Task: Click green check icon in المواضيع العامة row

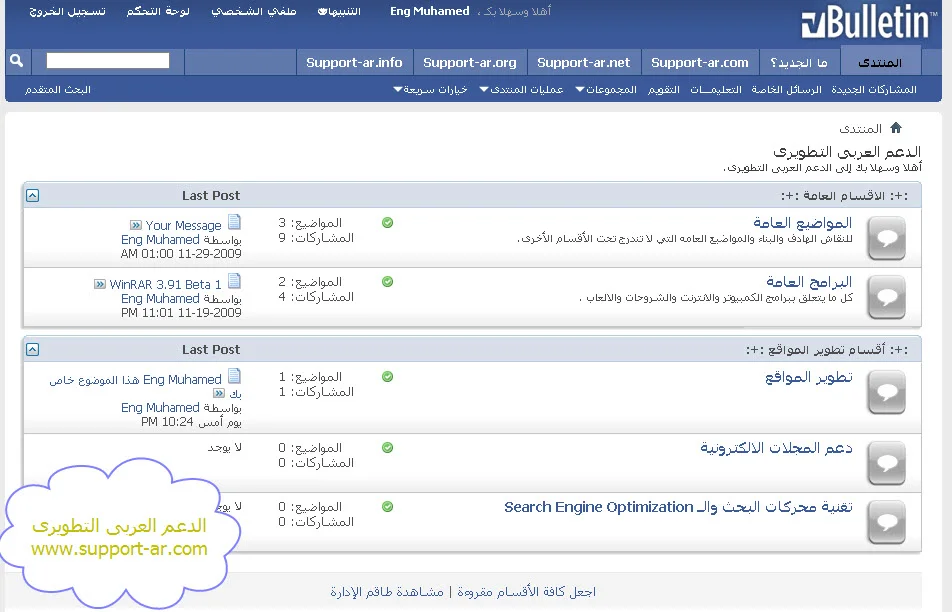Action: point(388,223)
